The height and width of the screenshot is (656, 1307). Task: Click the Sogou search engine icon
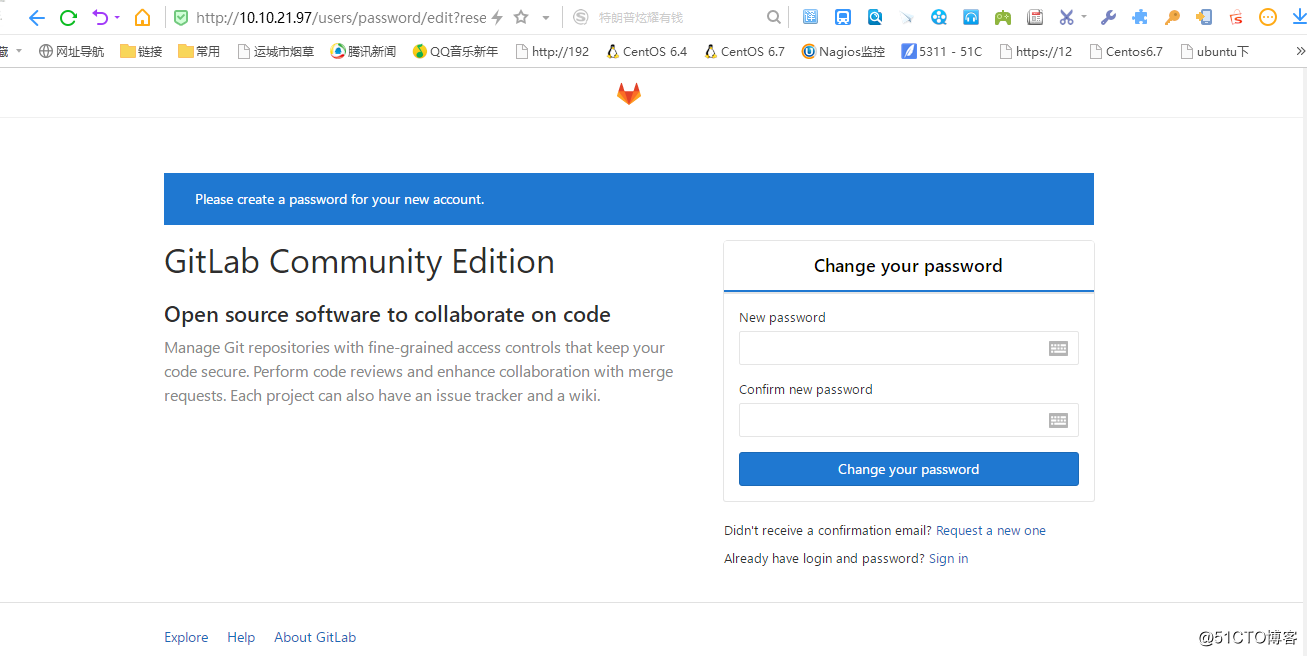581,17
